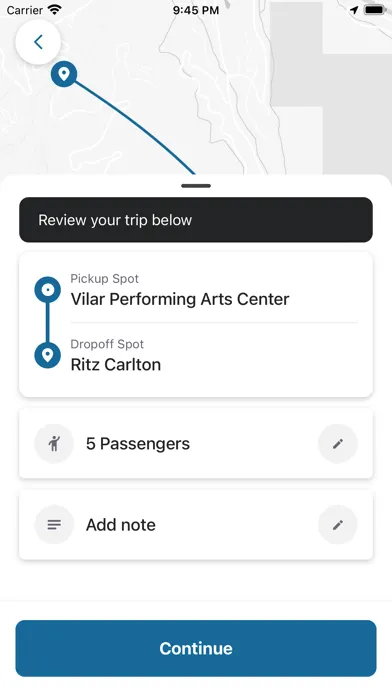
Task: Tap the Review your trip below banner
Action: point(196,220)
